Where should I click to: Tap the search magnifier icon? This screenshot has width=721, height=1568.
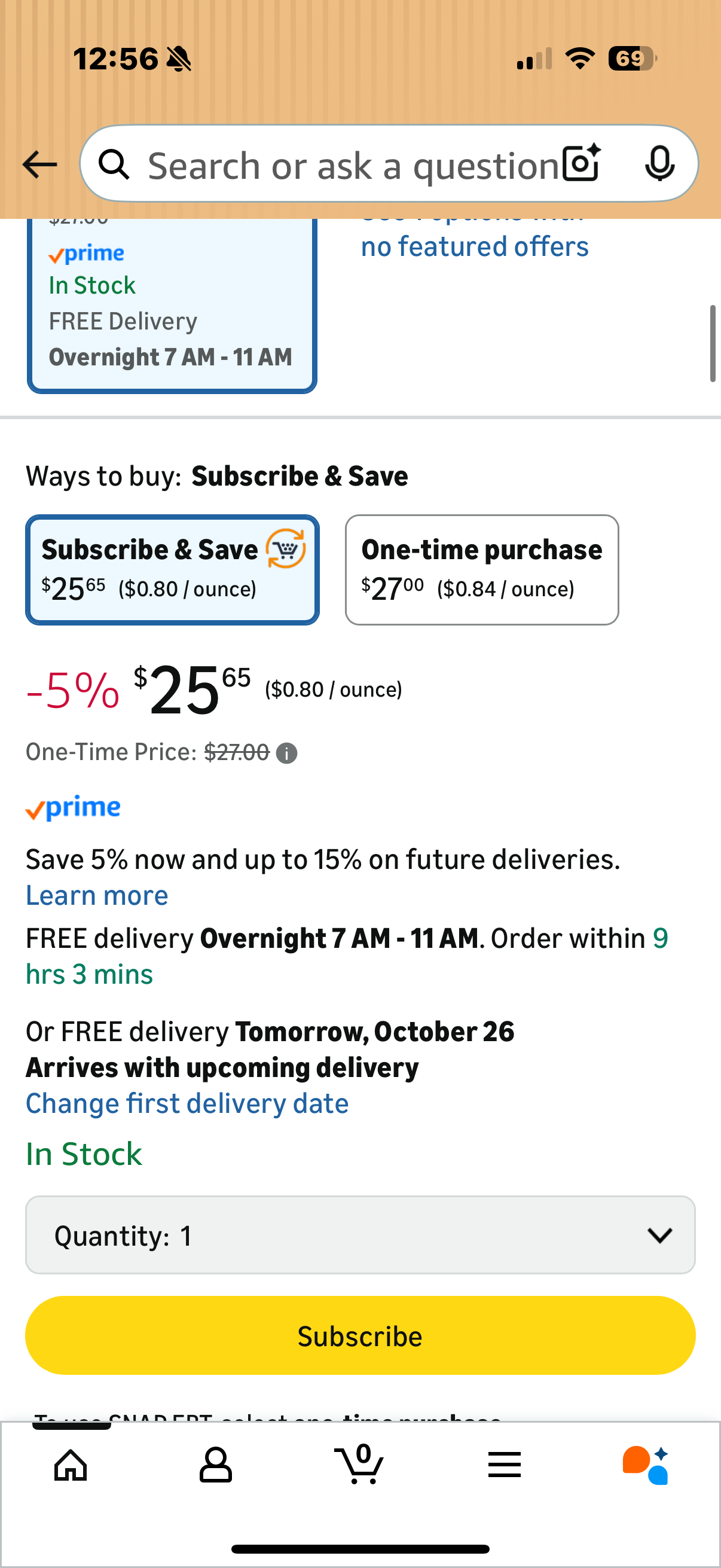(114, 164)
